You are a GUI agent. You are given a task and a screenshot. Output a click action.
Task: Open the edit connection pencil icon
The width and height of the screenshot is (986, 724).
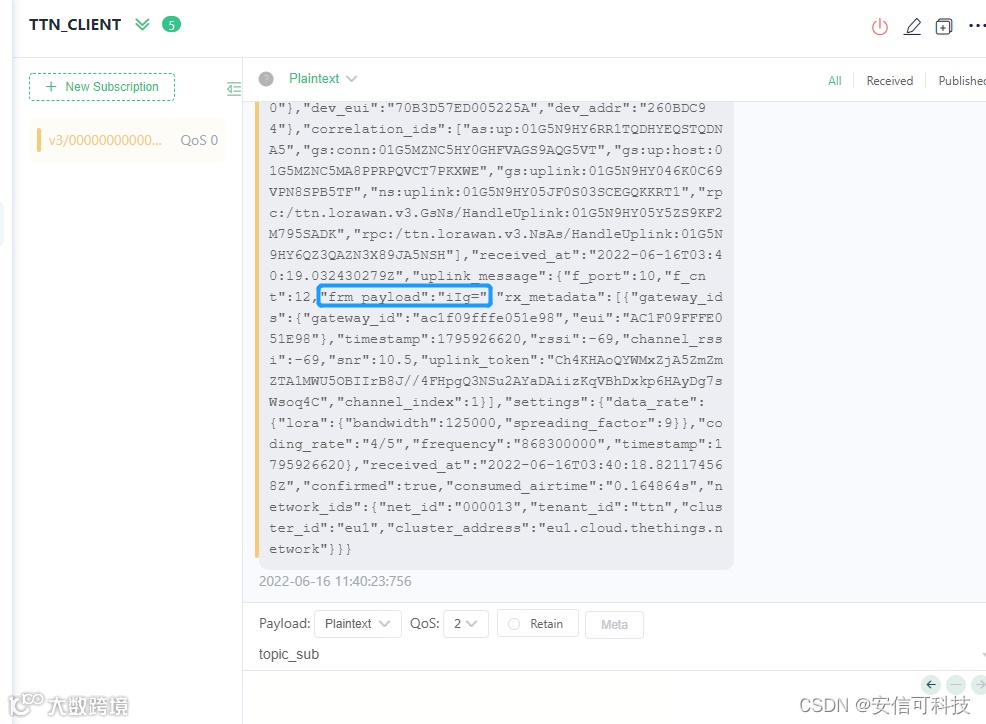coord(912,26)
